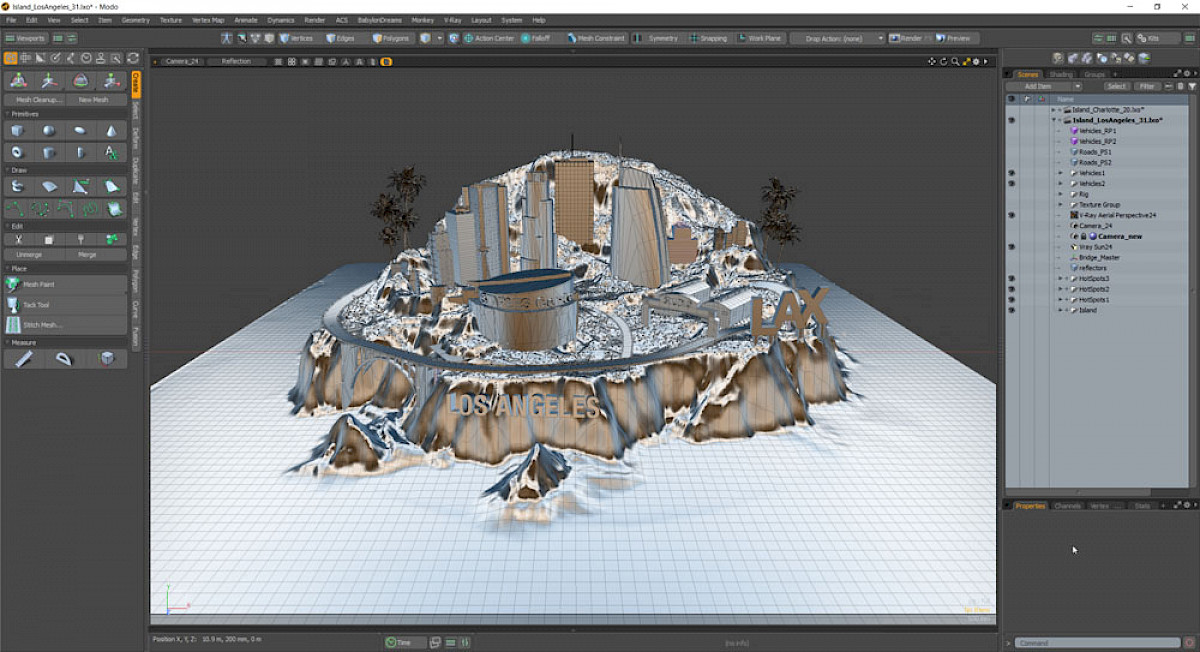This screenshot has width=1200, height=652.
Task: Select the Text primitive tool
Action: tap(111, 152)
